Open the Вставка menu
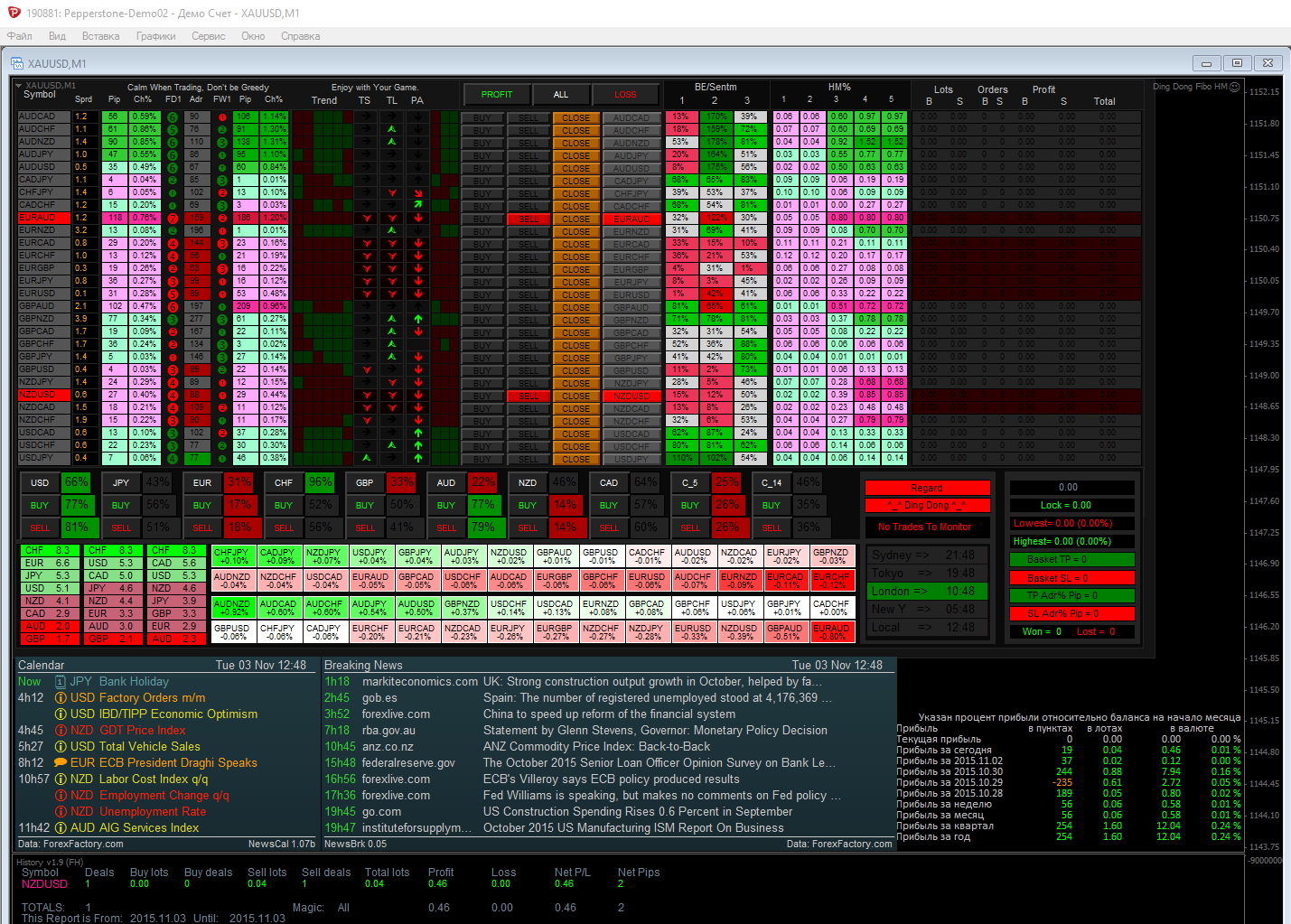This screenshot has width=1291, height=924. (x=100, y=36)
